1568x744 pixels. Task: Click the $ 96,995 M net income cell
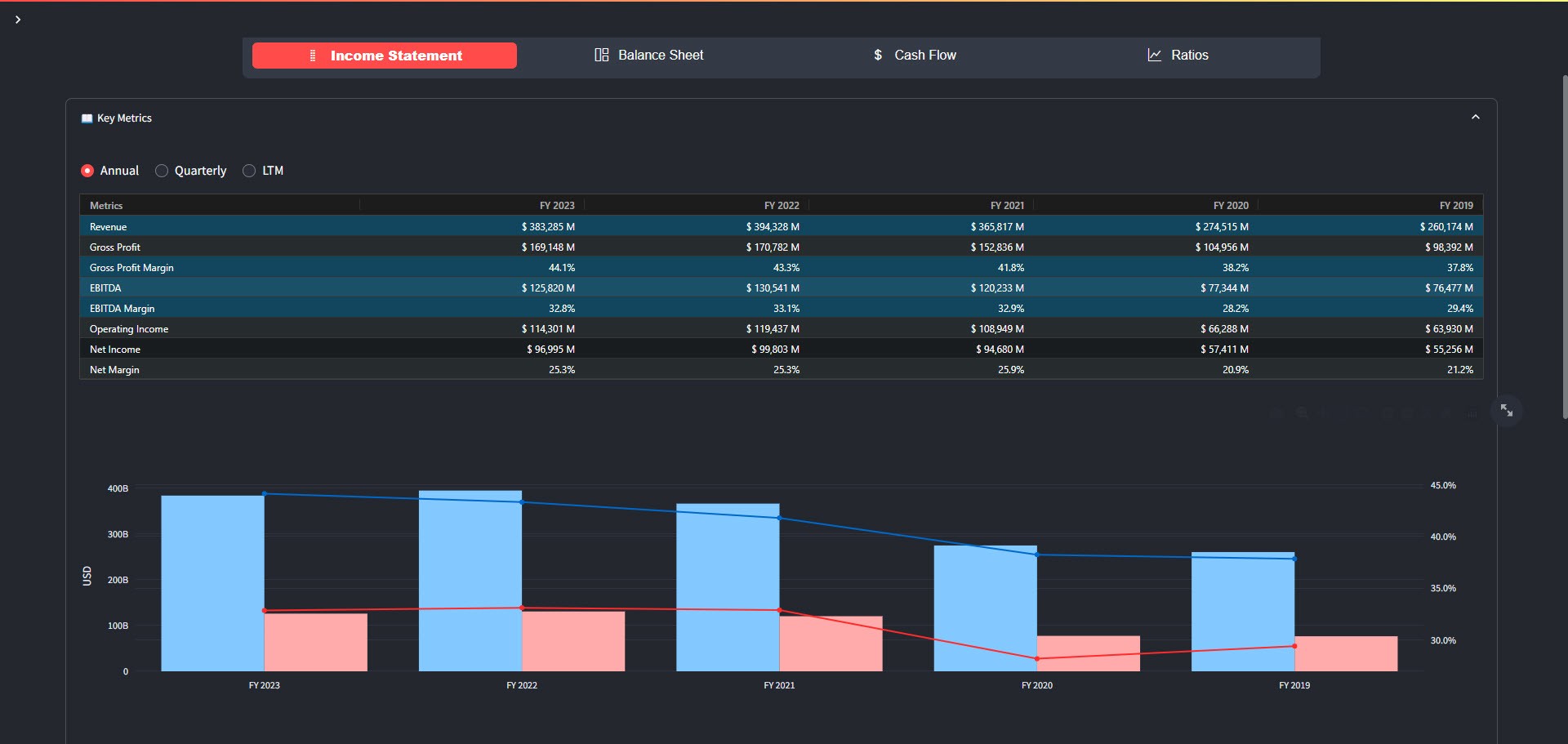[x=550, y=350]
